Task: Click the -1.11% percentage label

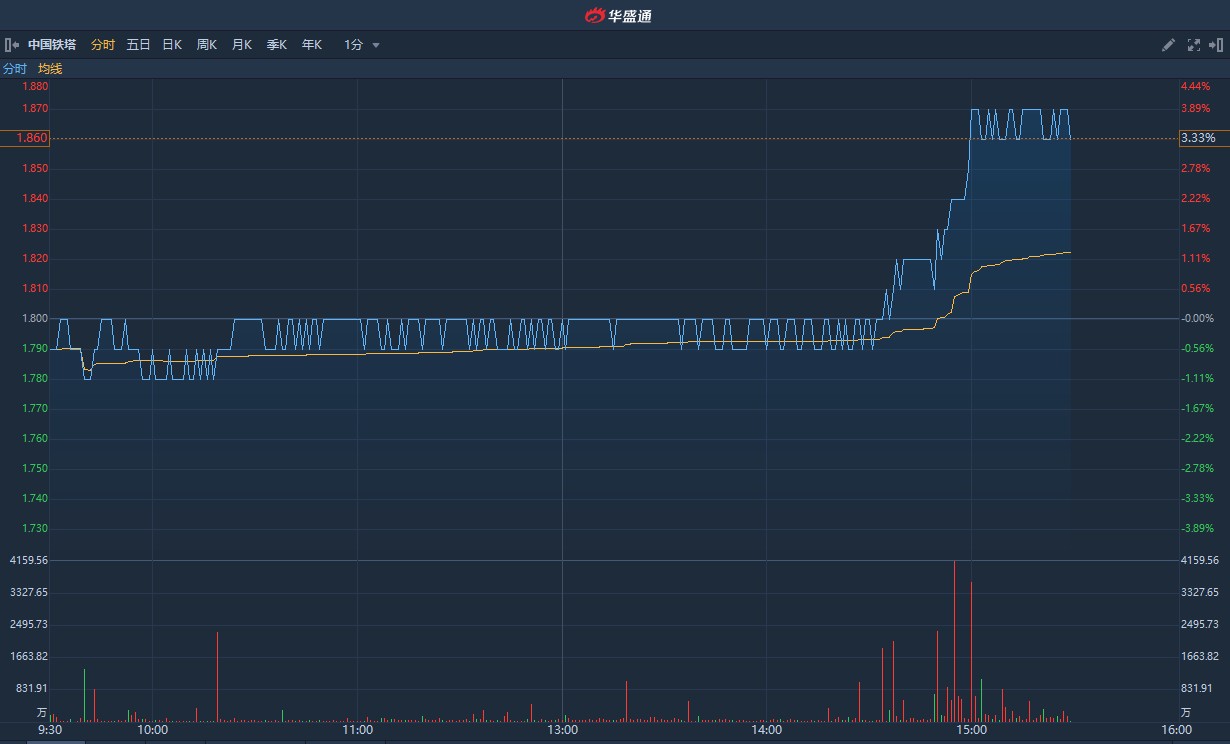Action: (1197, 378)
